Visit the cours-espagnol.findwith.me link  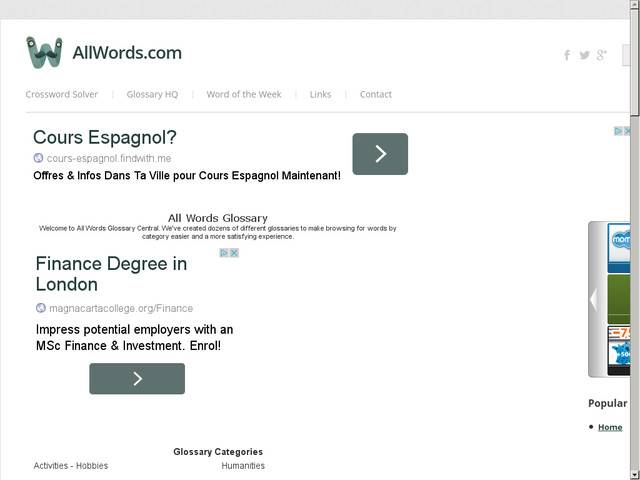pyautogui.click(x=109, y=158)
